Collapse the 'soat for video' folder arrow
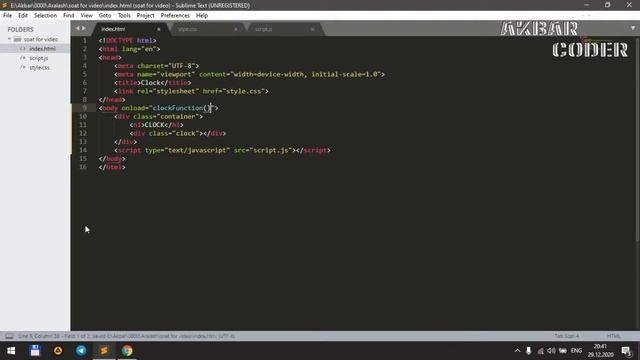640x360 pixels. 9,39
